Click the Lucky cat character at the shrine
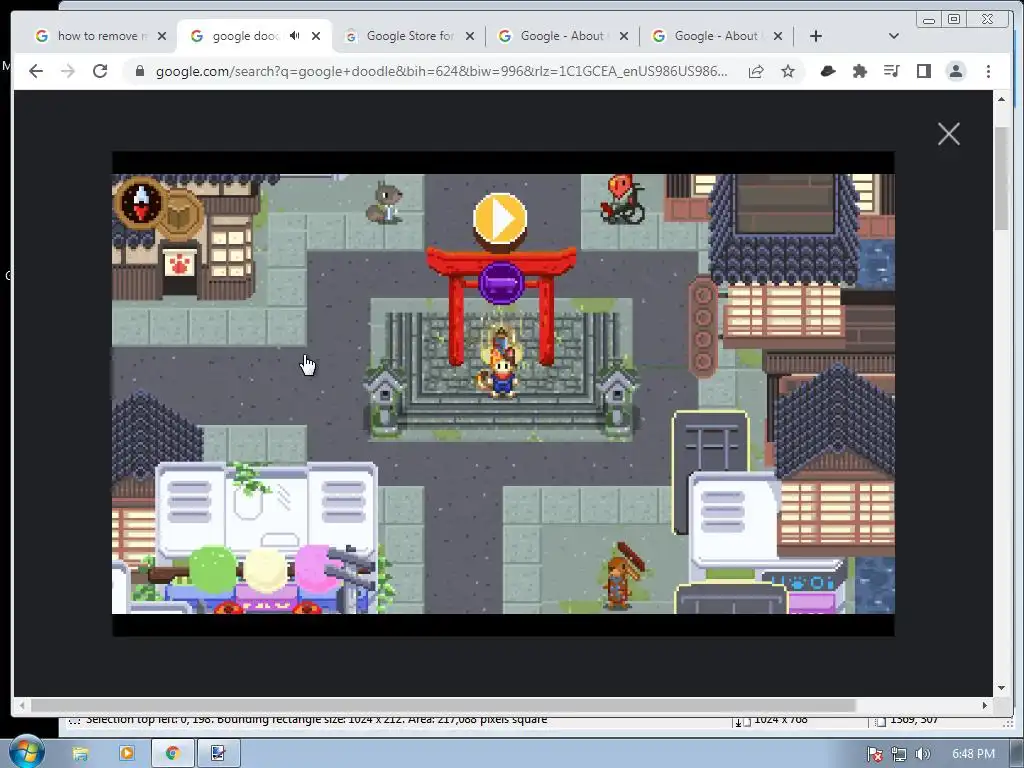 point(501,374)
